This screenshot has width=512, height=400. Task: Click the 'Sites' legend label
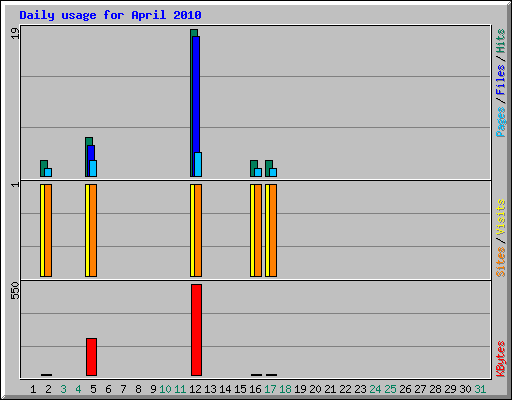click(500, 262)
